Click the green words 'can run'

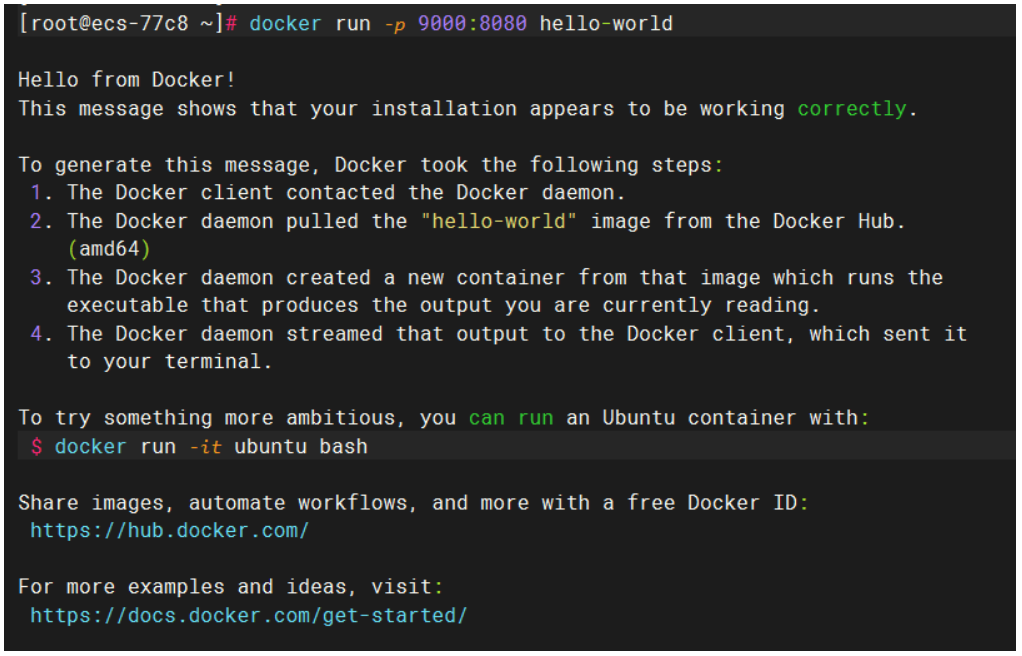click(x=511, y=418)
